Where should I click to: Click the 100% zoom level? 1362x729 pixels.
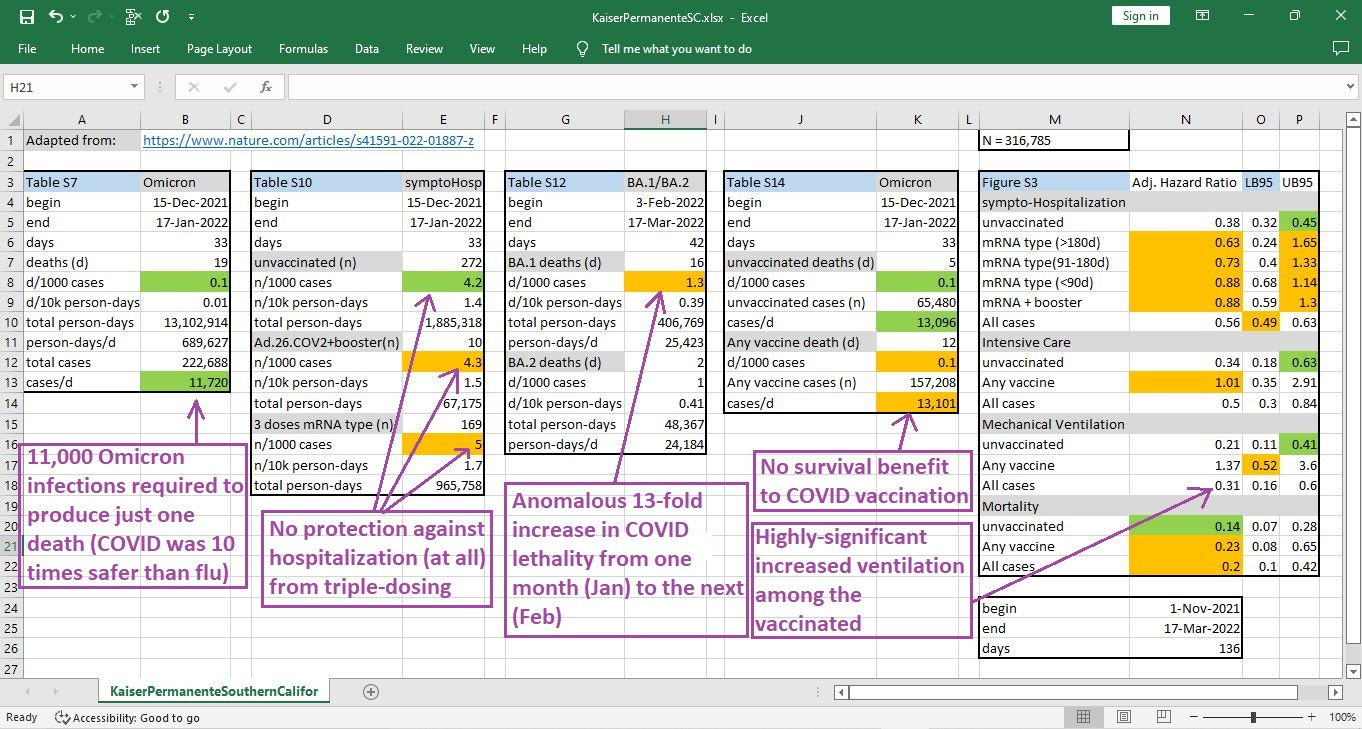[1342, 717]
